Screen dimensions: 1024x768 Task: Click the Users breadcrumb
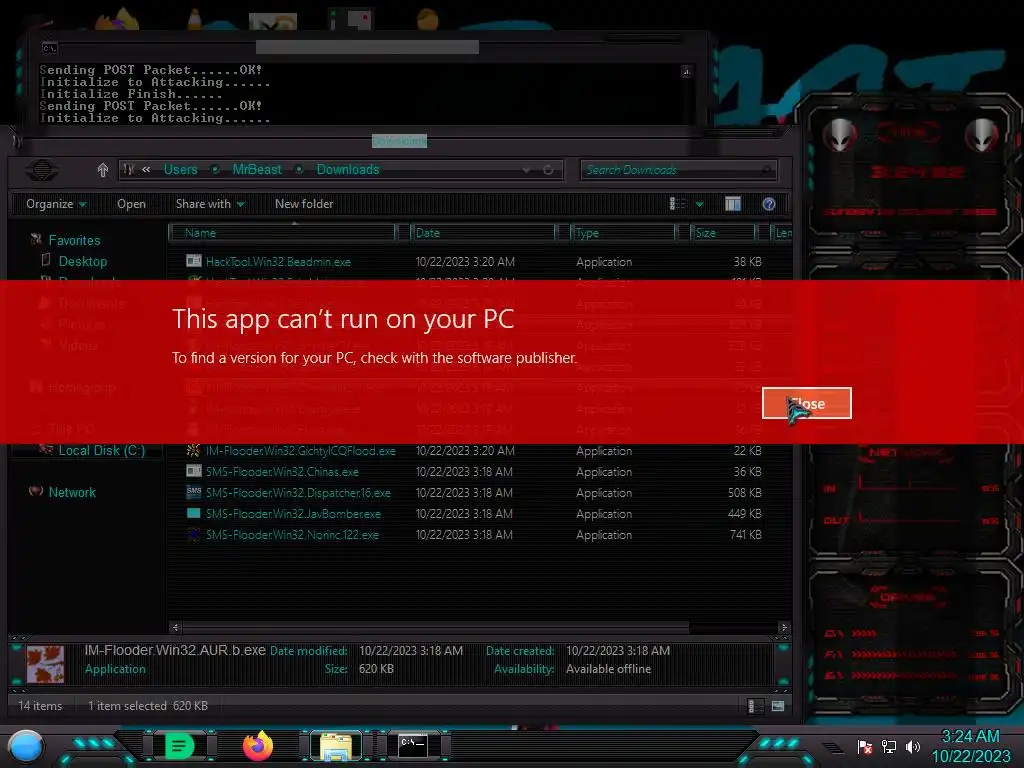pos(180,169)
